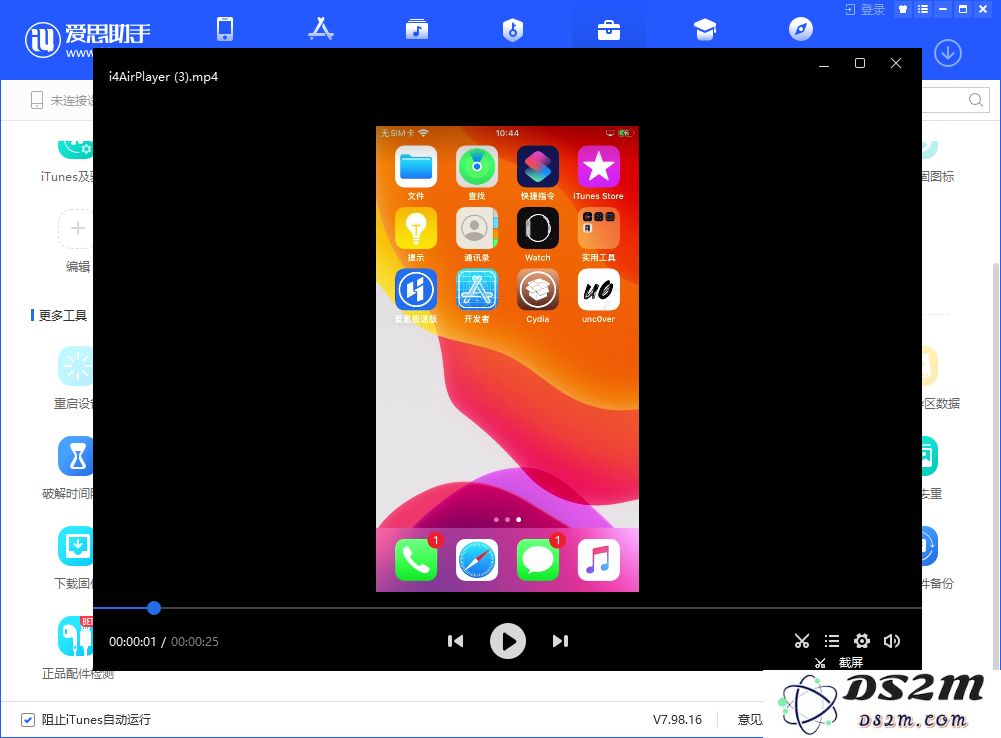The width and height of the screenshot is (1001, 738).
Task: Click the Contacts app icon in video
Action: click(x=477, y=228)
